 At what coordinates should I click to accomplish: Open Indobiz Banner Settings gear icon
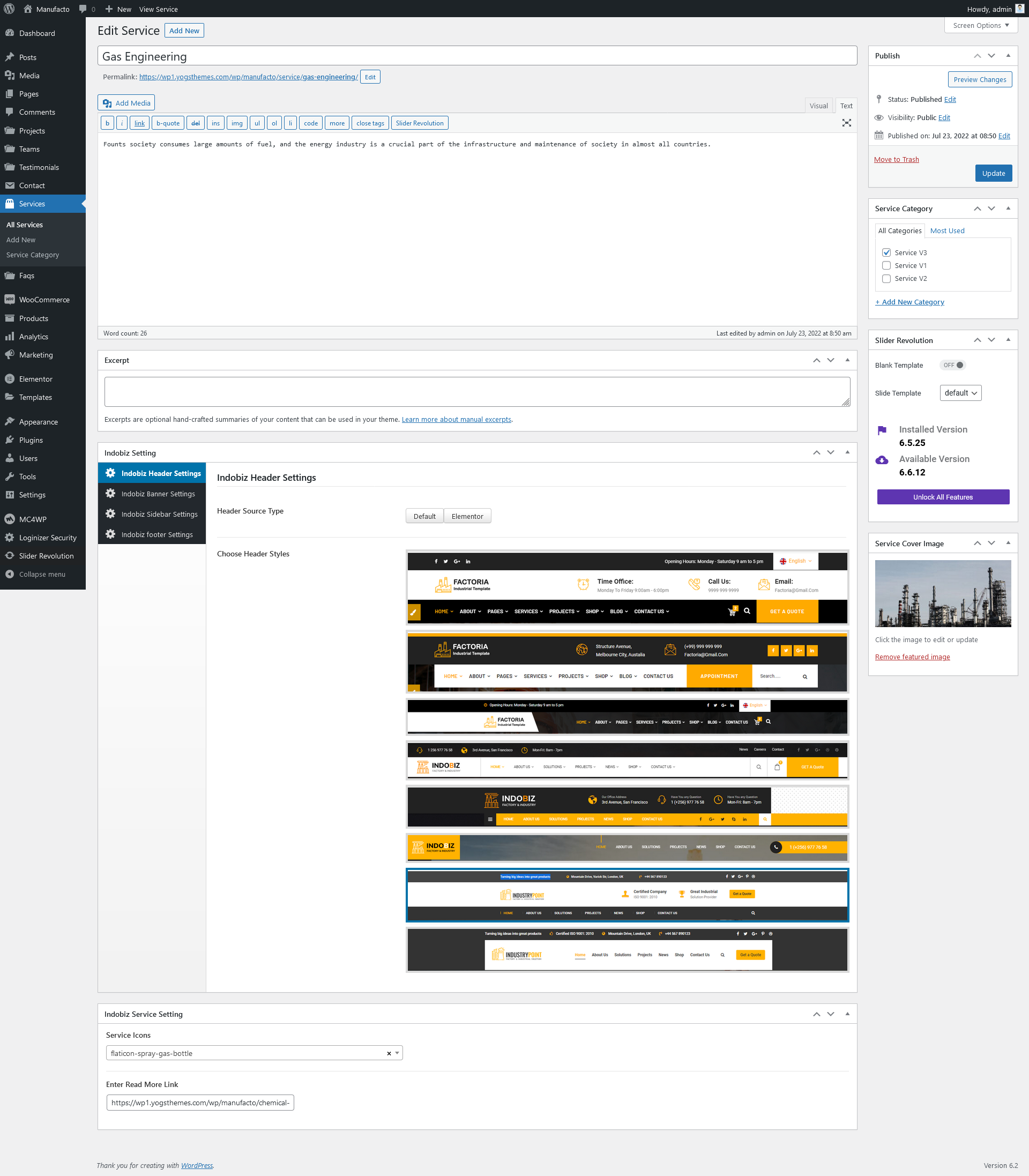pos(110,493)
